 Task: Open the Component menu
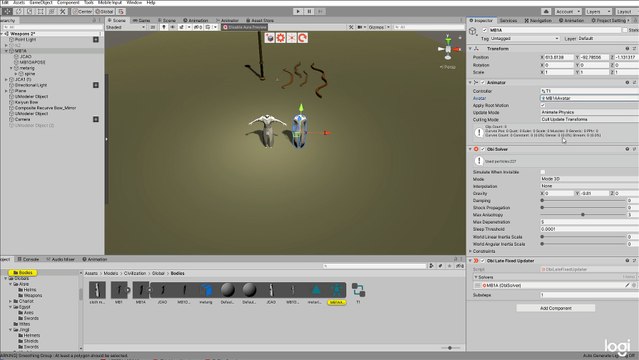tap(68, 2)
